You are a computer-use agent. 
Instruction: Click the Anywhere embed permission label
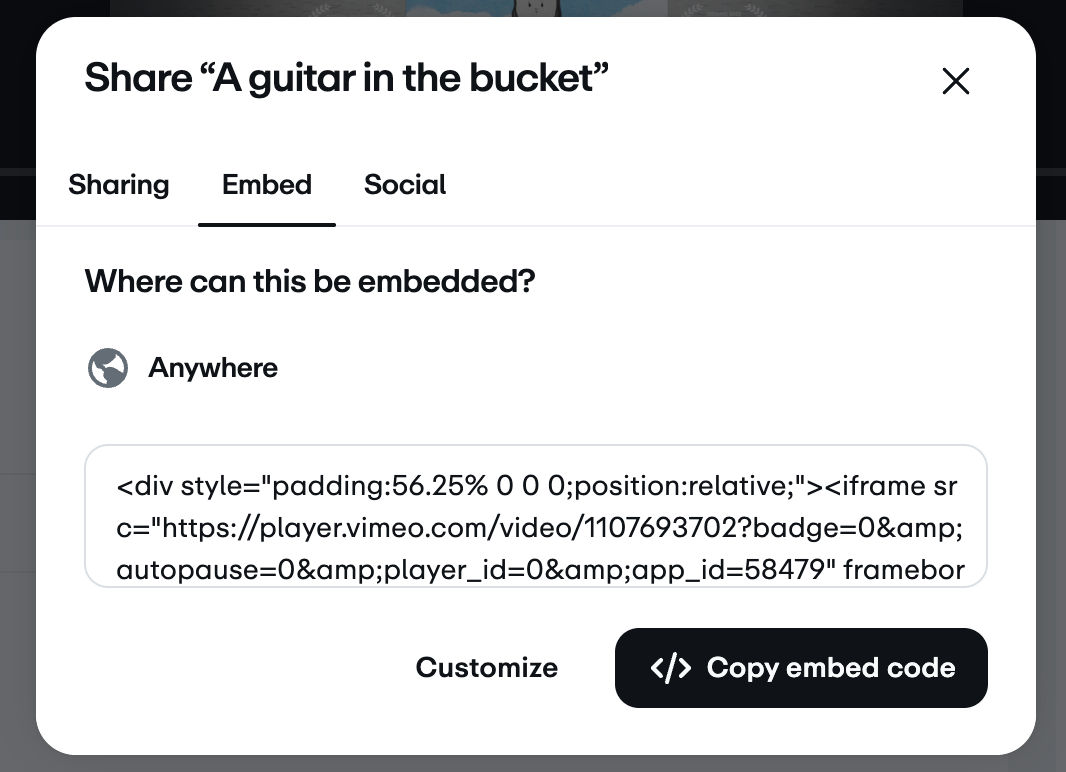[213, 368]
